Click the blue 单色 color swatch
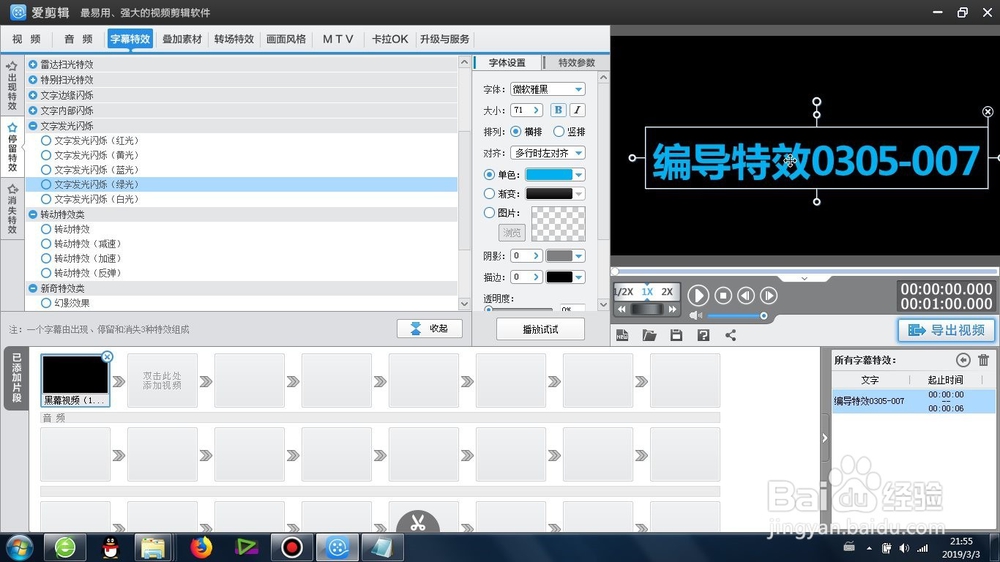Screen dimensions: 1000x562 pos(549,175)
